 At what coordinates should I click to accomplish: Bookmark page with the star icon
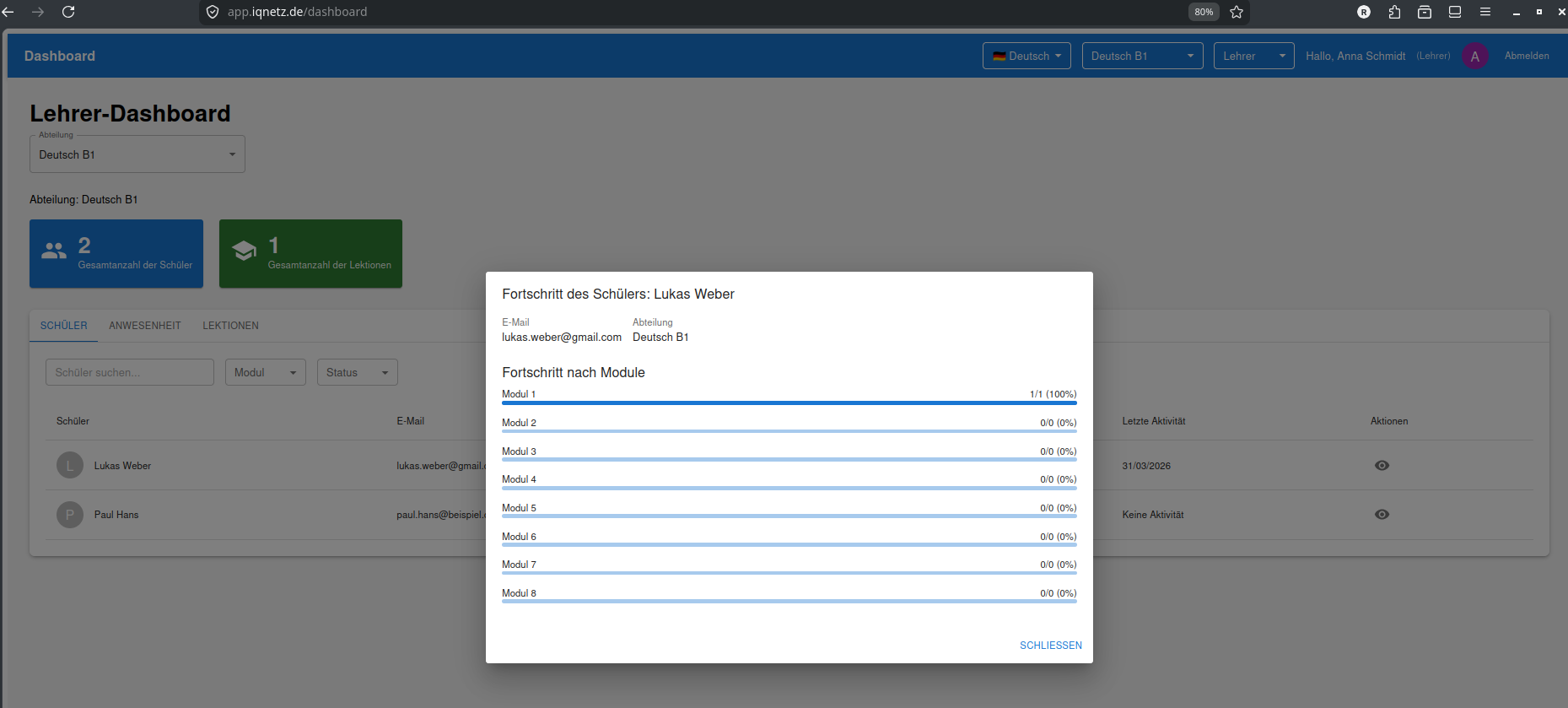pos(1237,12)
